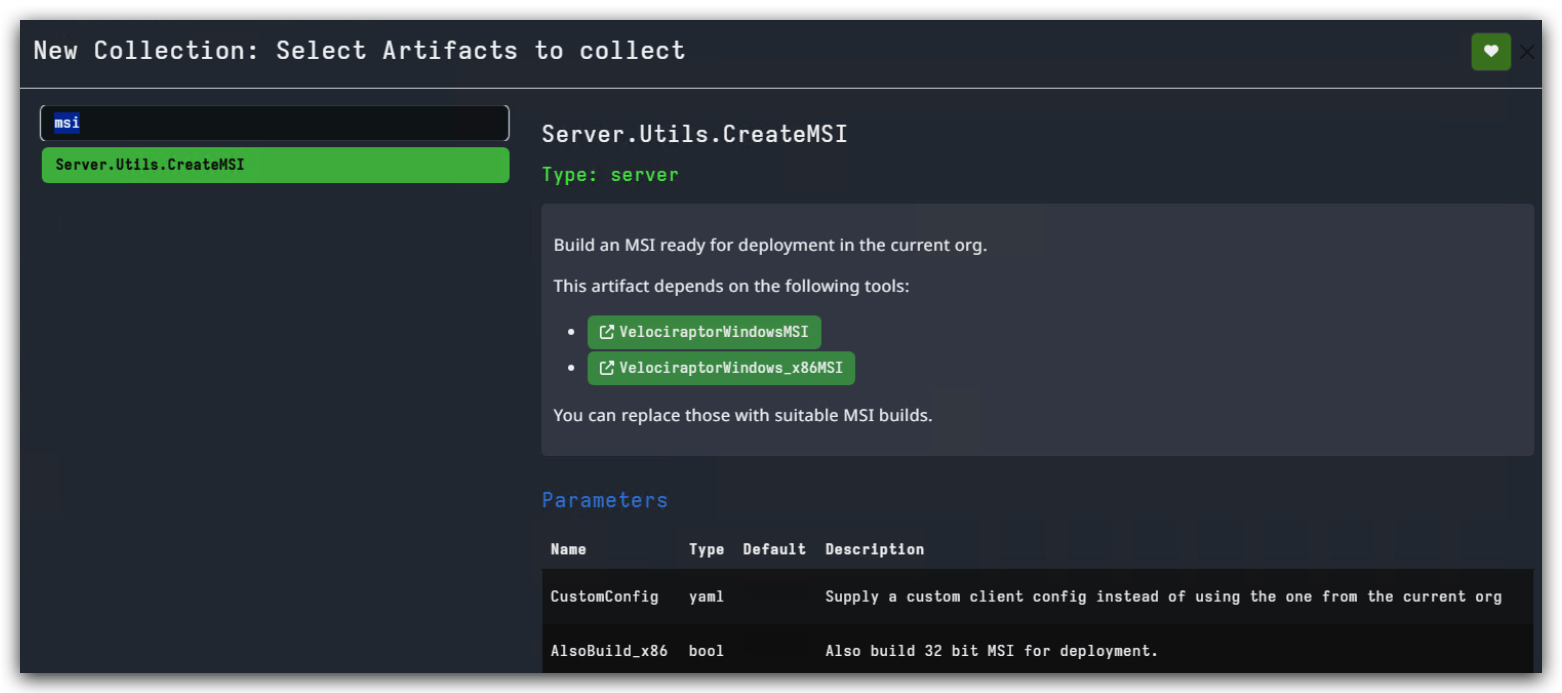
Task: Click the bool type cell
Action: tap(707, 651)
